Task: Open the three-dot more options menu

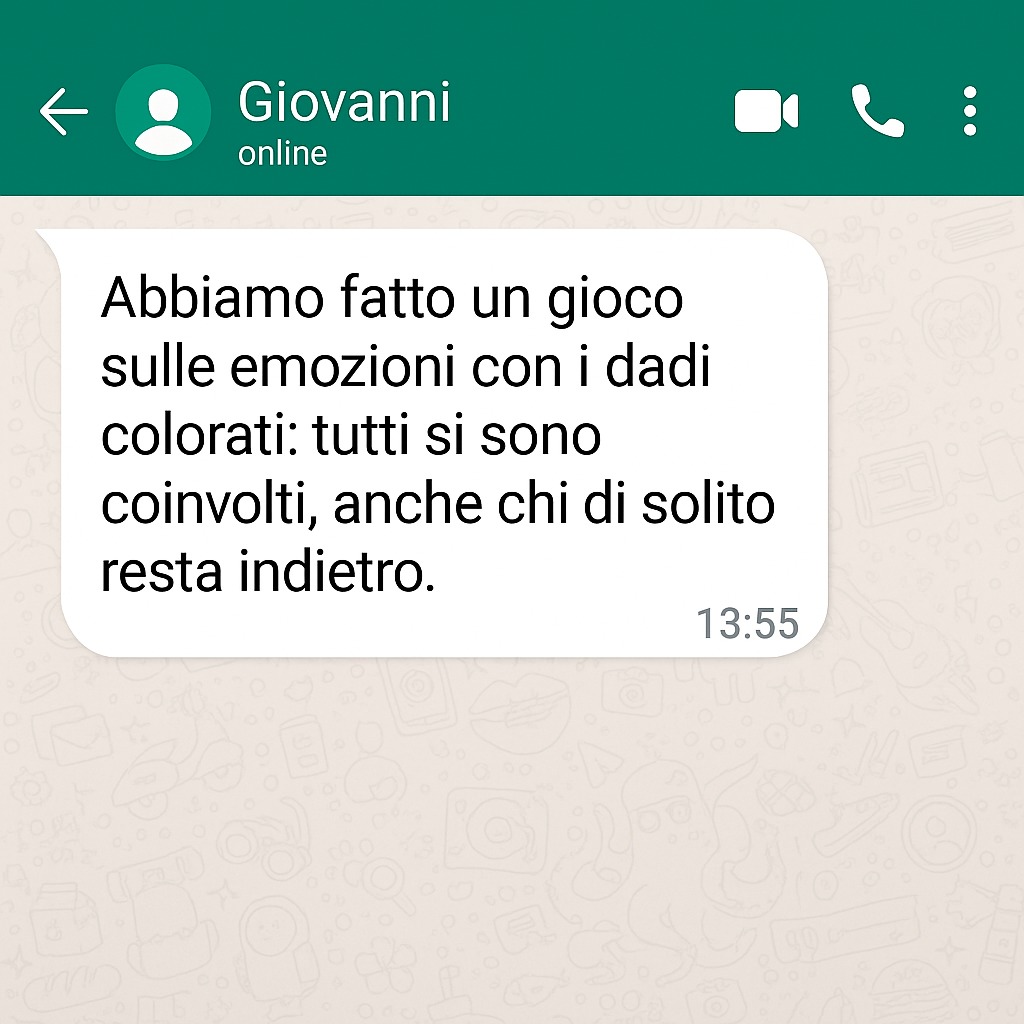Action: click(970, 111)
